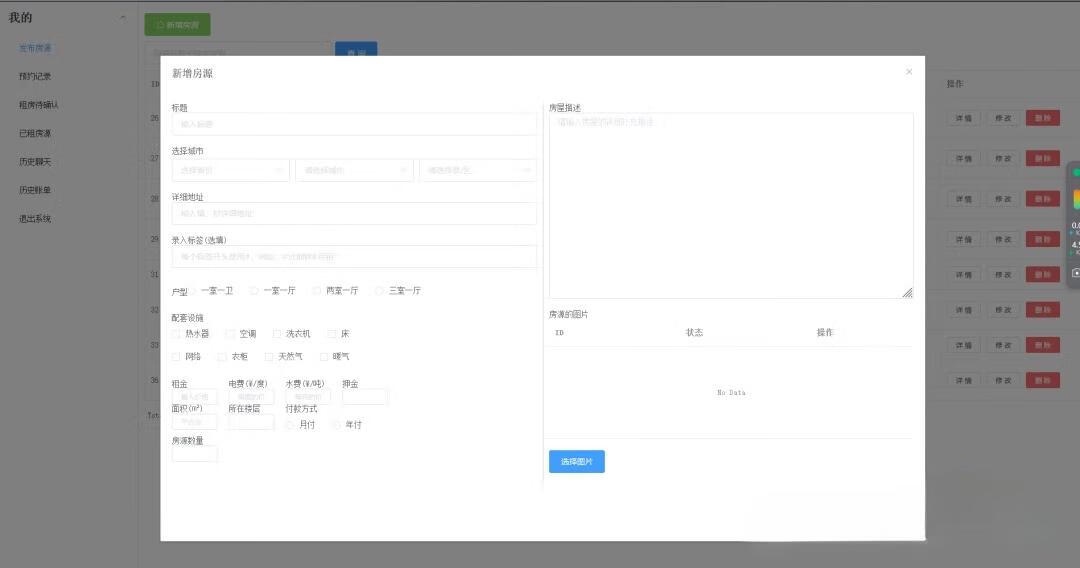Viewport: 1080px width, 568px height.
Task: Go to 历史账单 in sidebar
Action: [35, 190]
